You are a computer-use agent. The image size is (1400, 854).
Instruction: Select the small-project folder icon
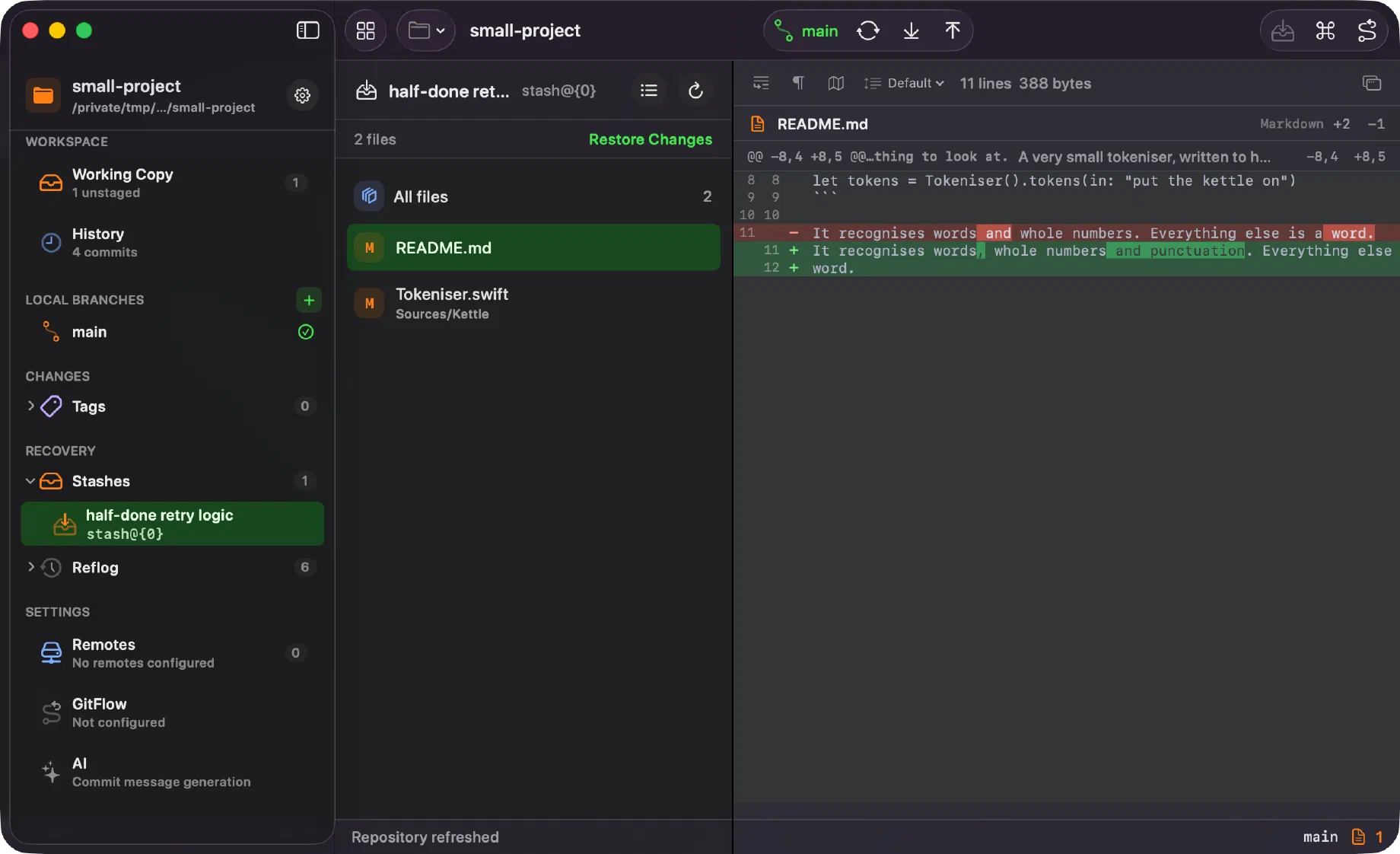coord(43,95)
